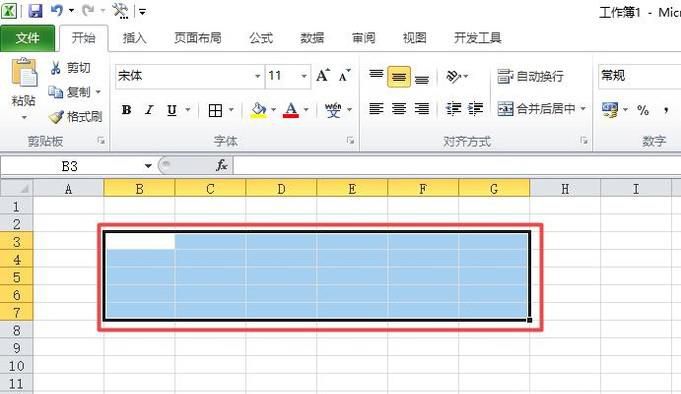
Task: Apply percent style (%)
Action: tap(643, 110)
